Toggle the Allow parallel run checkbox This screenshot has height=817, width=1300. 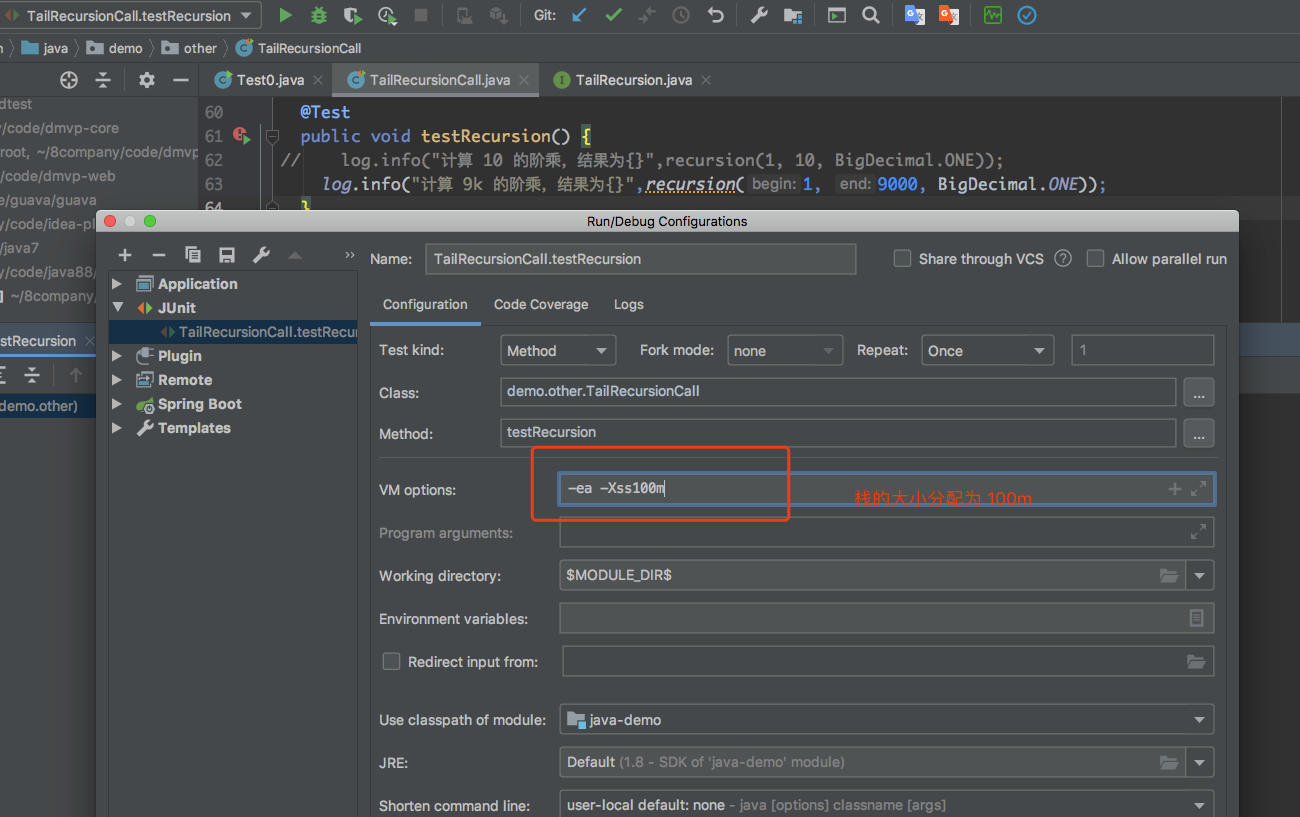(1095, 259)
